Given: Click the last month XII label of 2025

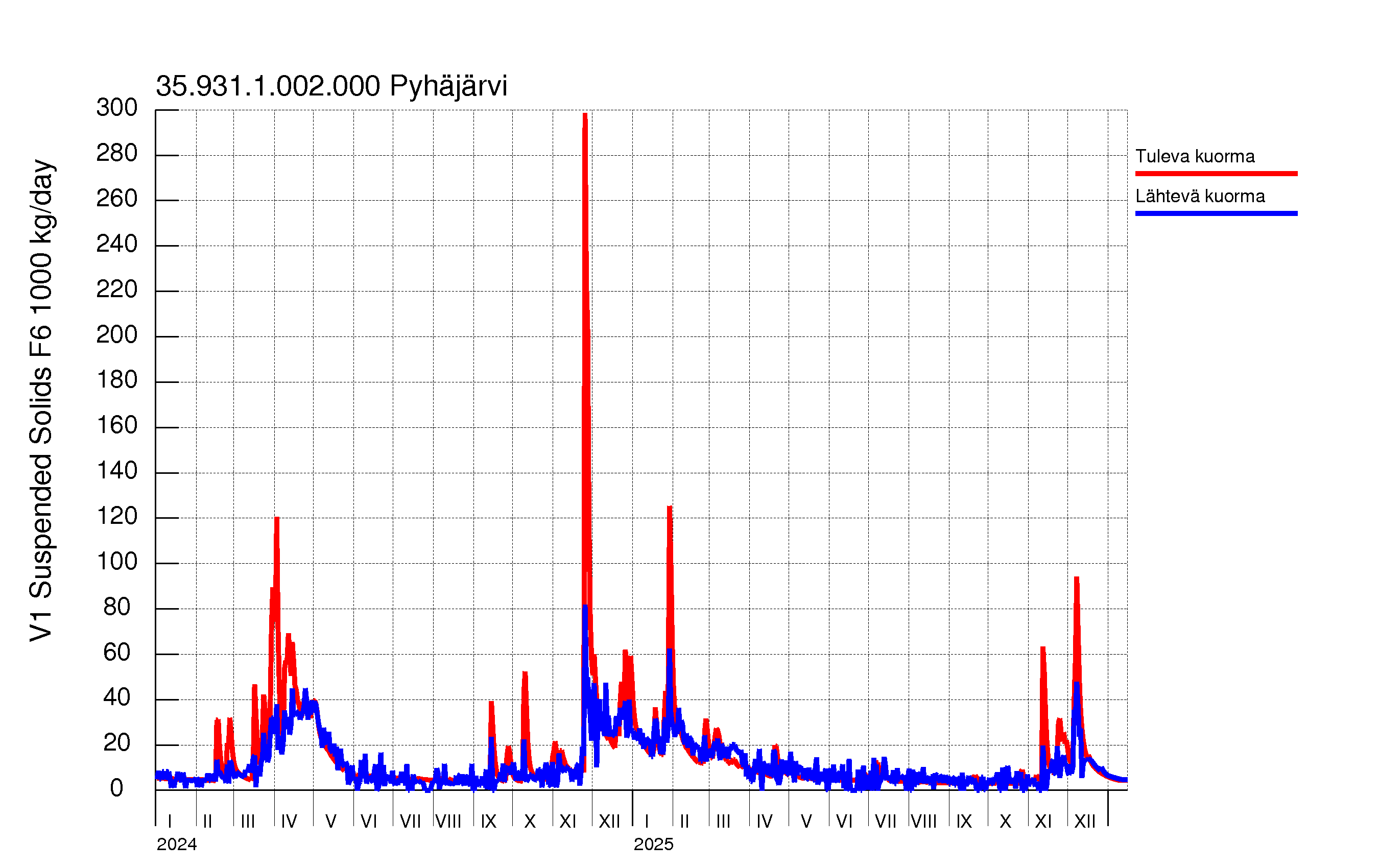Looking at the screenshot, I should point(1084,822).
